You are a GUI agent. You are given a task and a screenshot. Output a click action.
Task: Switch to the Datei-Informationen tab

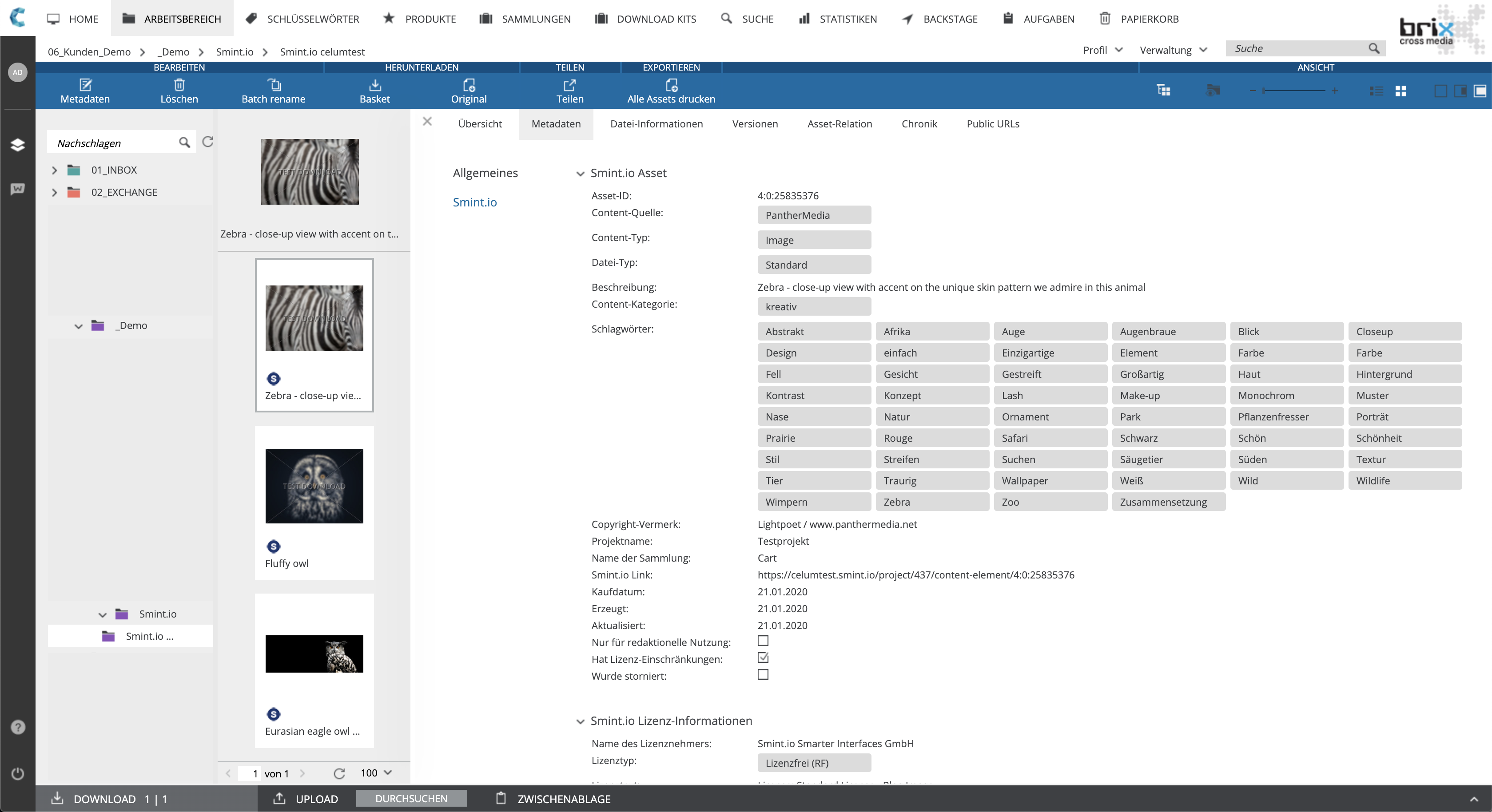(657, 123)
